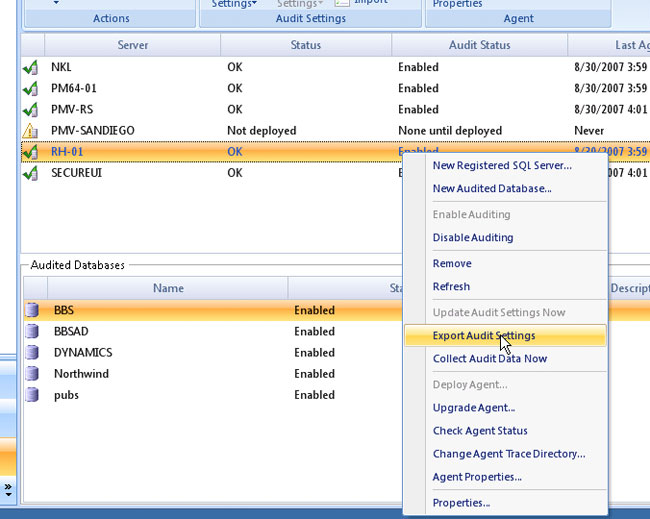The width and height of the screenshot is (650, 519).
Task: Click the DYNAMICS database icon
Action: point(32,352)
